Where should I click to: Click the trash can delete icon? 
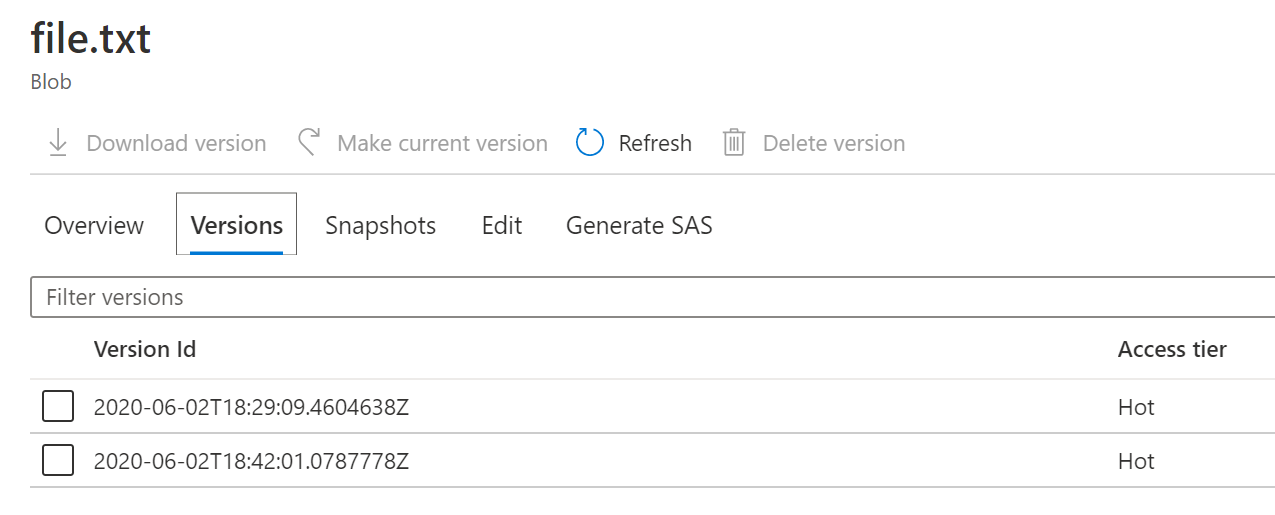(x=734, y=143)
